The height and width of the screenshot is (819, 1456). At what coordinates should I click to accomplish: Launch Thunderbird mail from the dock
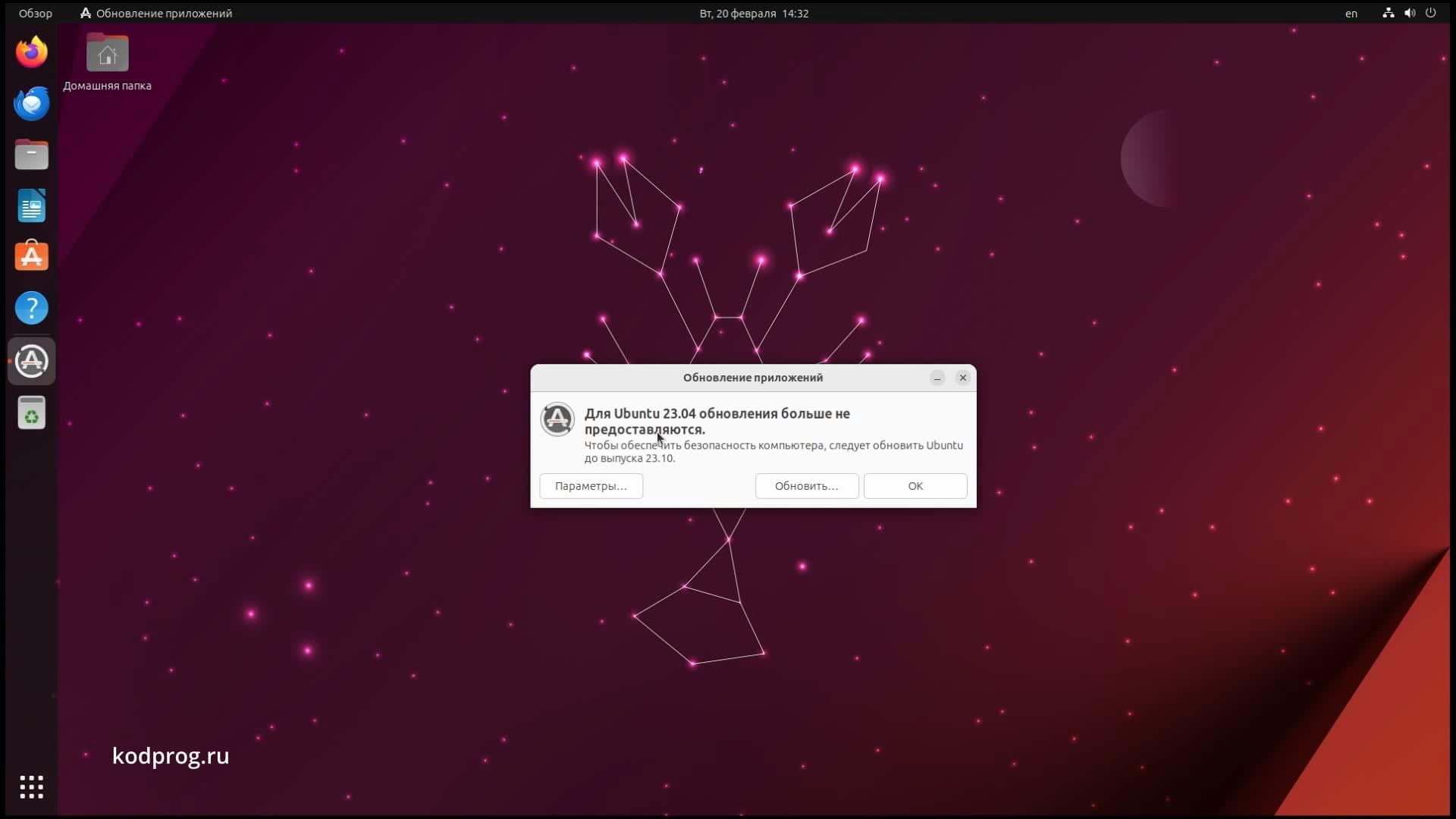point(32,104)
